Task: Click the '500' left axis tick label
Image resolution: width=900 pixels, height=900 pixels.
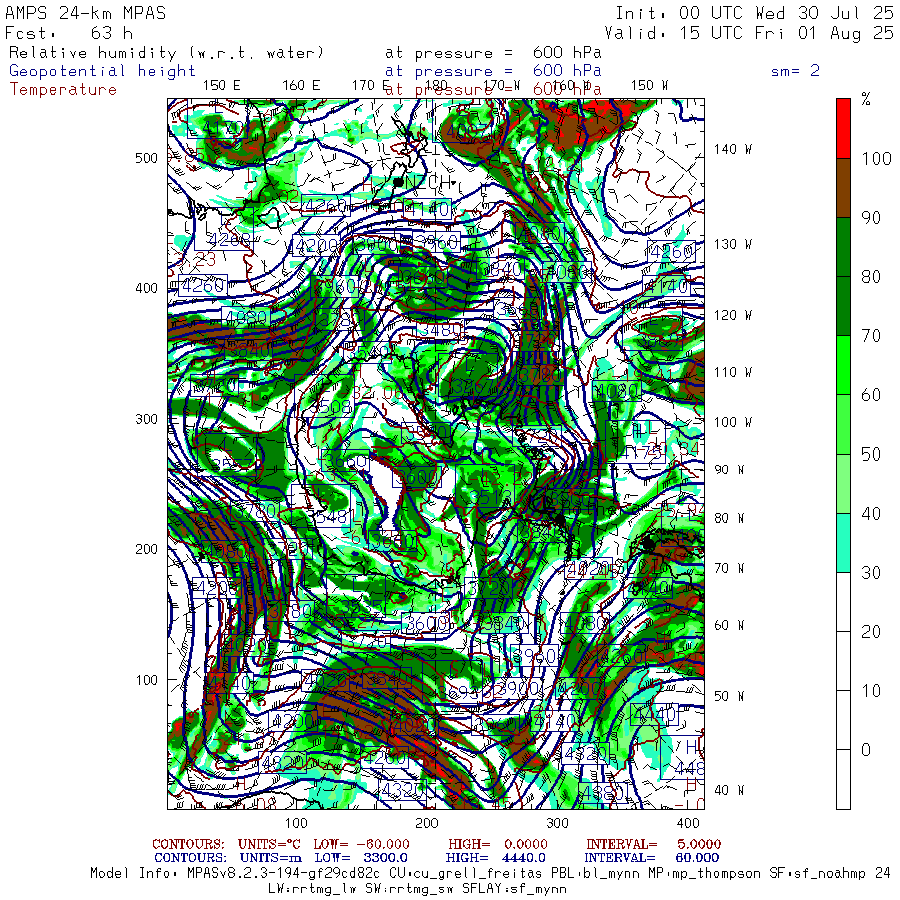Action: coord(146,158)
